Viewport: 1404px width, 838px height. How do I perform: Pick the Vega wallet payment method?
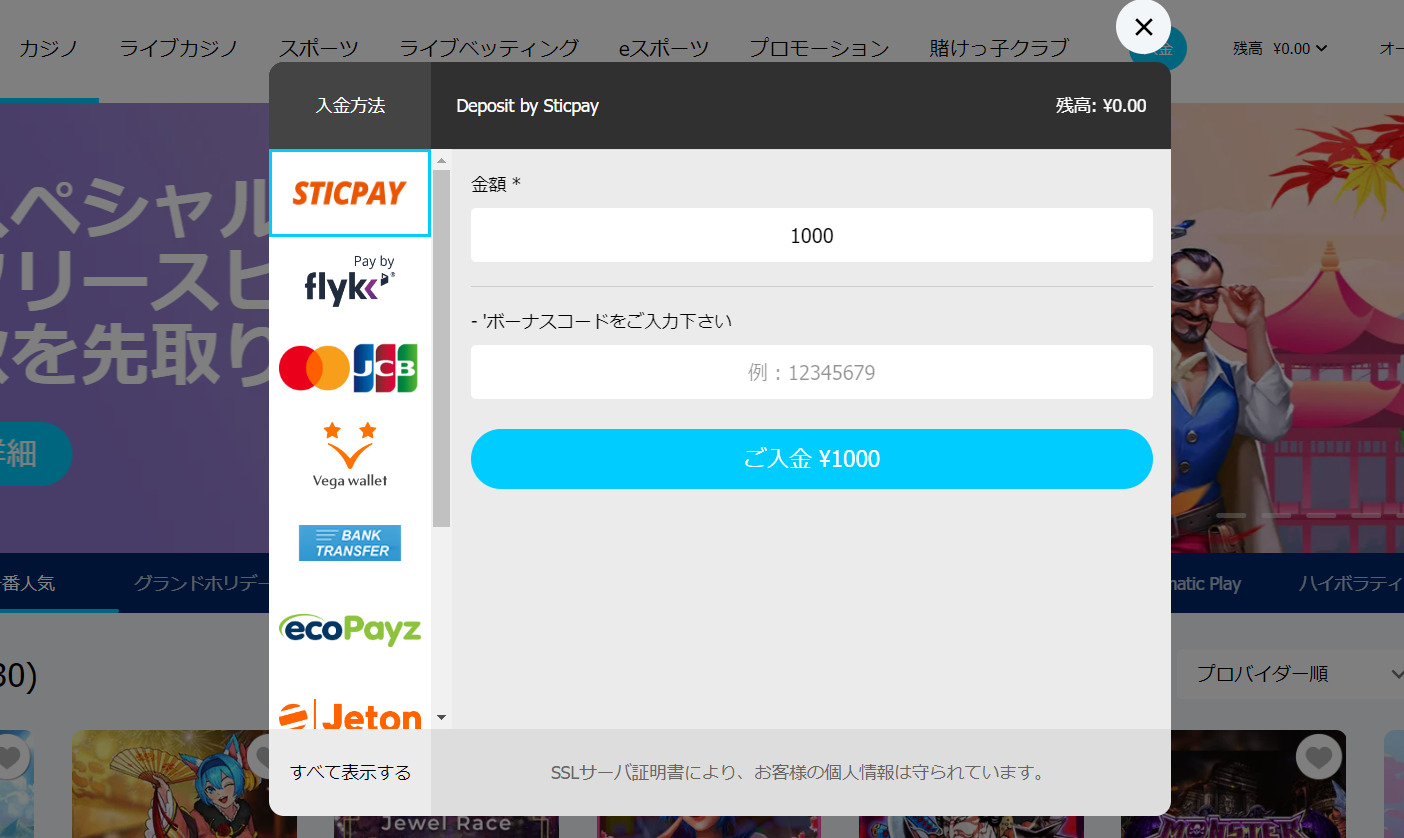(x=350, y=455)
